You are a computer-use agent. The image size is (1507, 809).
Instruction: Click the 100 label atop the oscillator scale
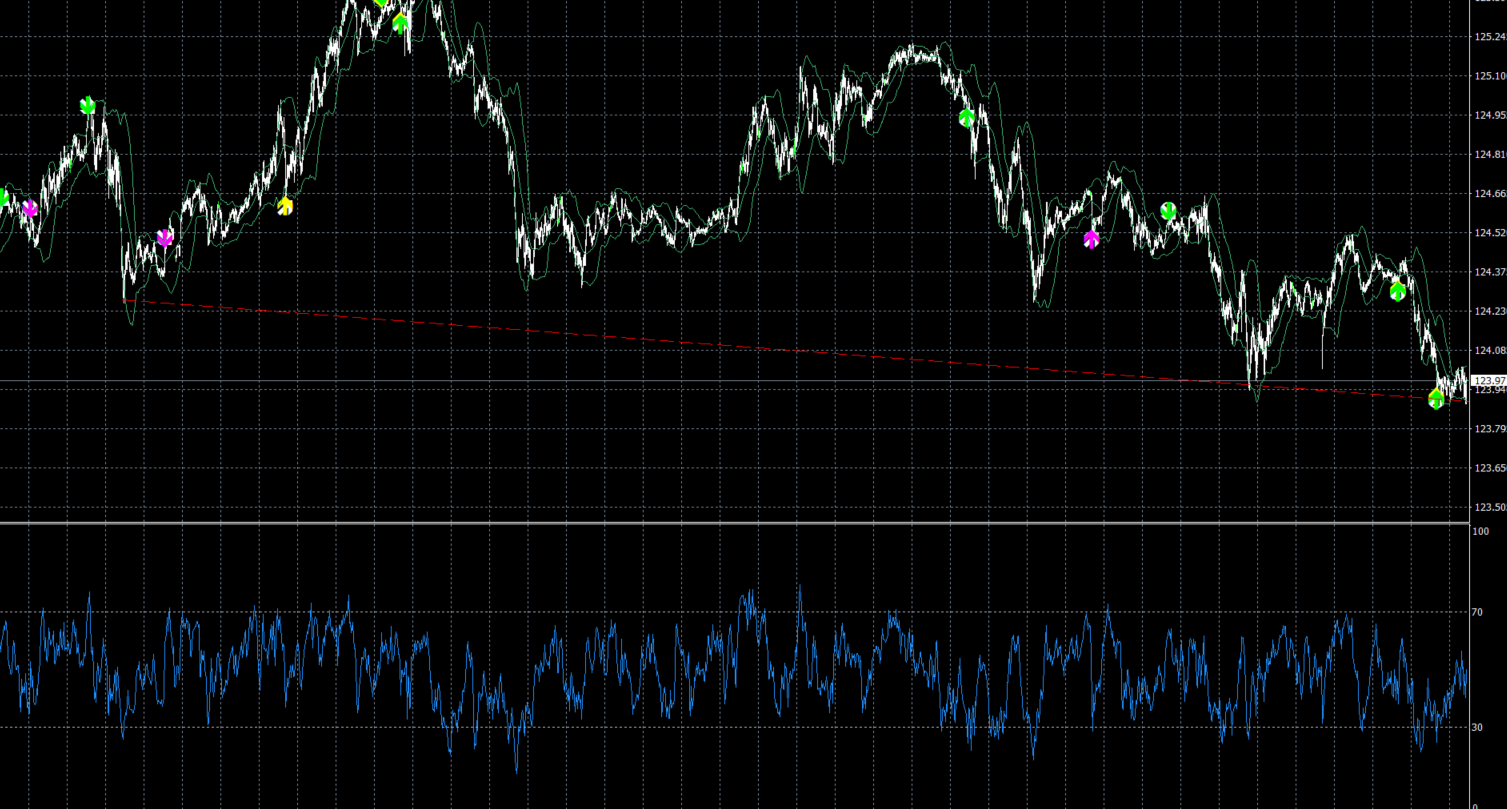click(1481, 531)
